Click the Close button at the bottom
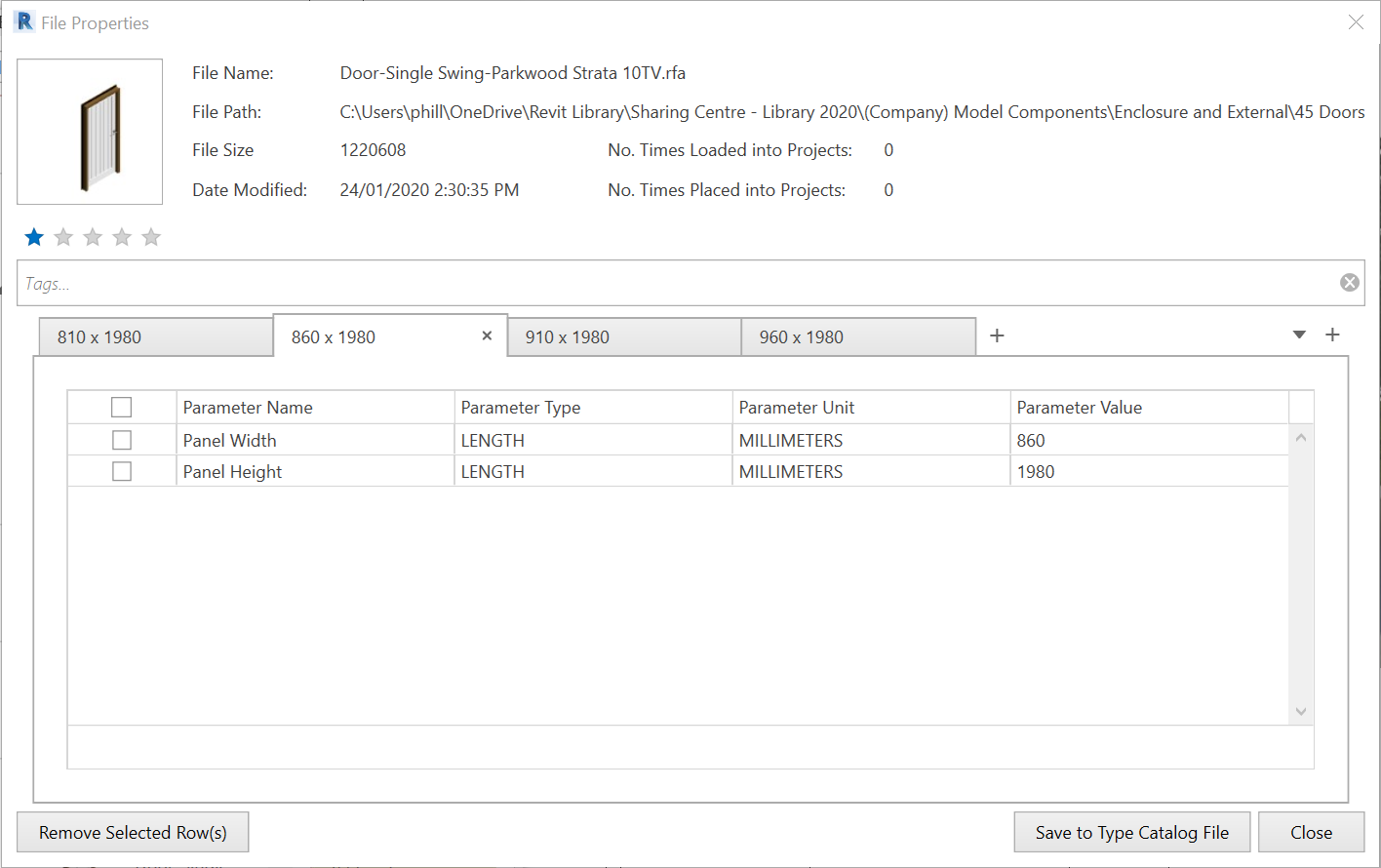1381x868 pixels. pyautogui.click(x=1311, y=832)
